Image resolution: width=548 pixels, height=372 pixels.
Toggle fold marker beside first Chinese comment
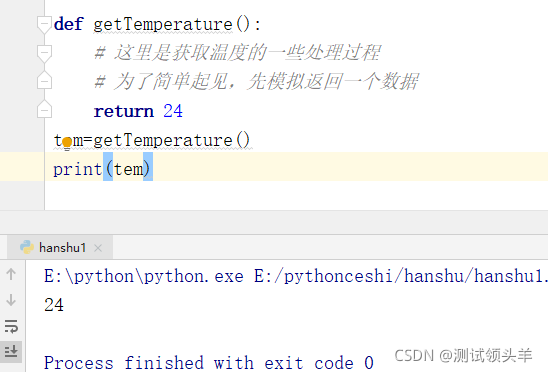pos(44,53)
